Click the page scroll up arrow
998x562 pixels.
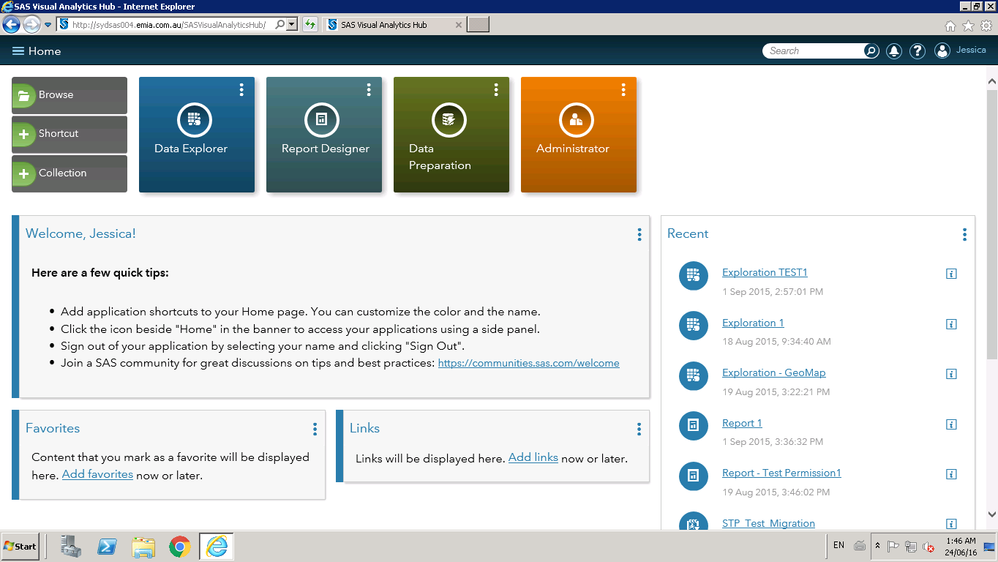click(x=992, y=81)
